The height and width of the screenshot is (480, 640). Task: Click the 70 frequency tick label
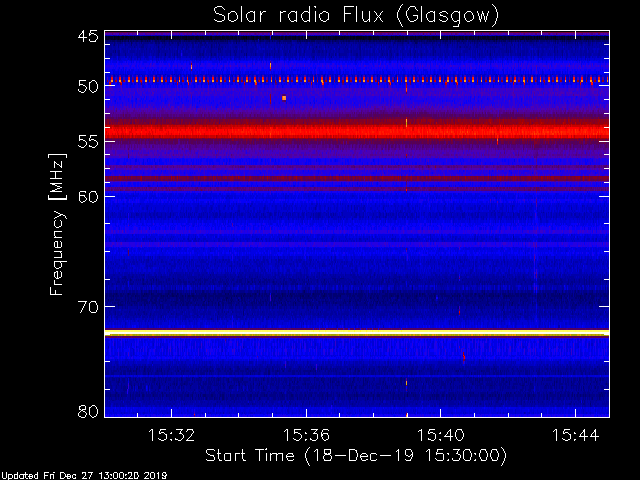coord(88,307)
